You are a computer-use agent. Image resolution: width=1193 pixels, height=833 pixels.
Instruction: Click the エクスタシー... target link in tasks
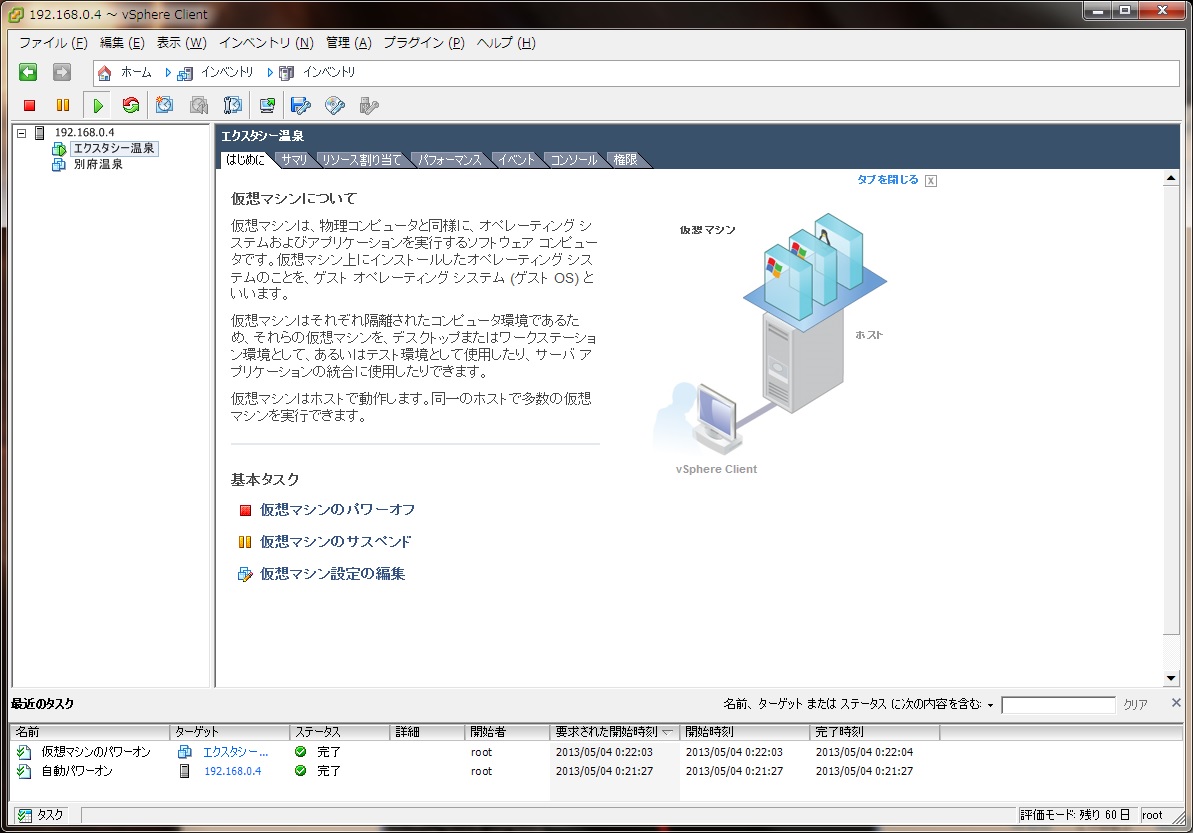coord(235,752)
